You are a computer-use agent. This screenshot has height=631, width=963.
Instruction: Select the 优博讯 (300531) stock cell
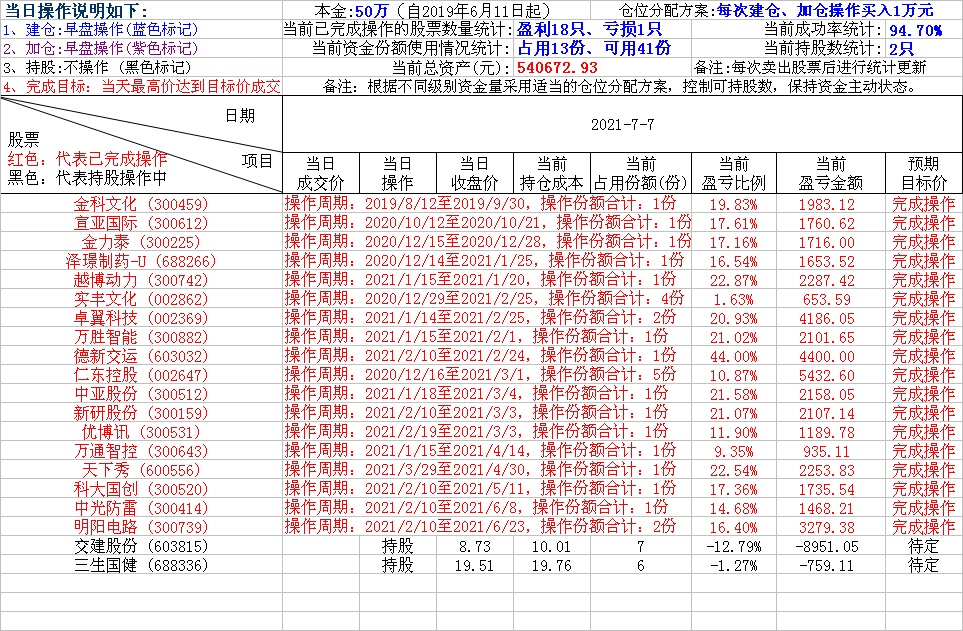[141, 432]
